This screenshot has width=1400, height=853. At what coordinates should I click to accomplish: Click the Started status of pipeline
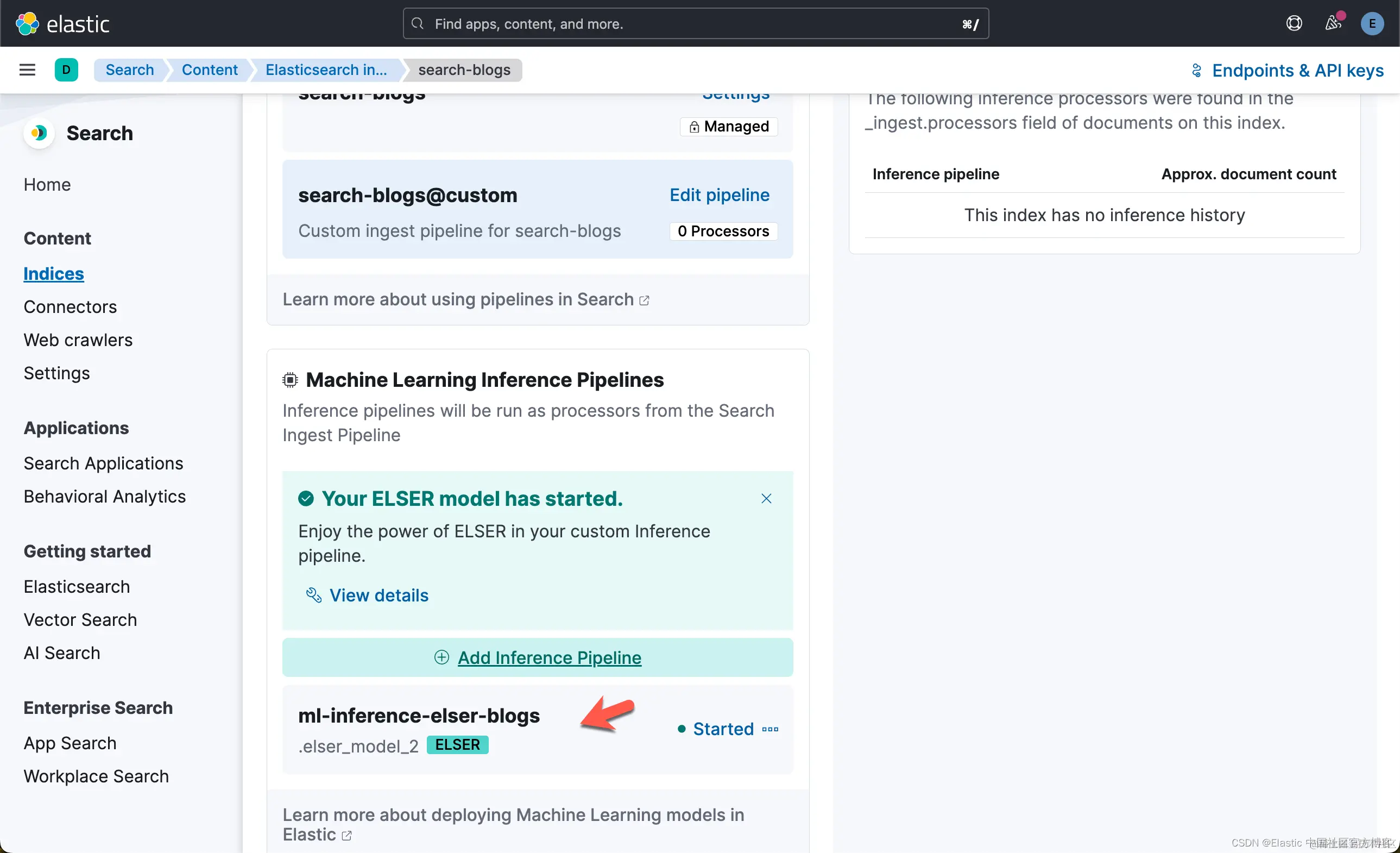[x=722, y=729]
